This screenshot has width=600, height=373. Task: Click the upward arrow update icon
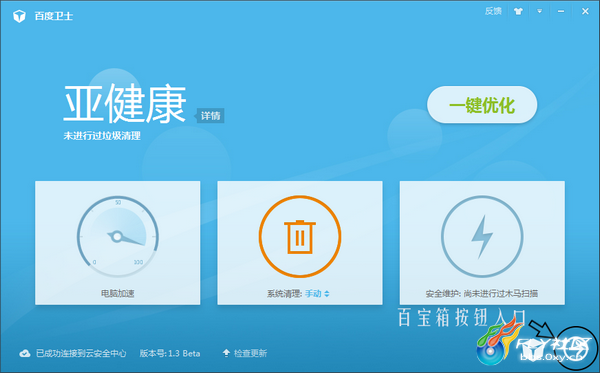point(226,353)
